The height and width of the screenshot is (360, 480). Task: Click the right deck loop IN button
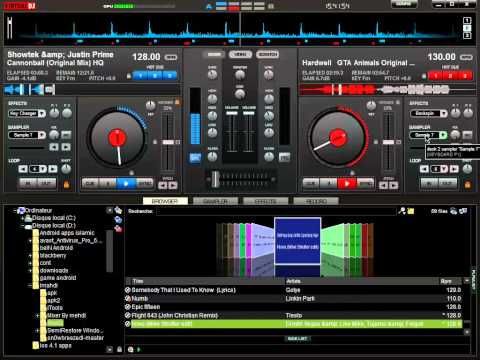pyautogui.click(x=430, y=184)
